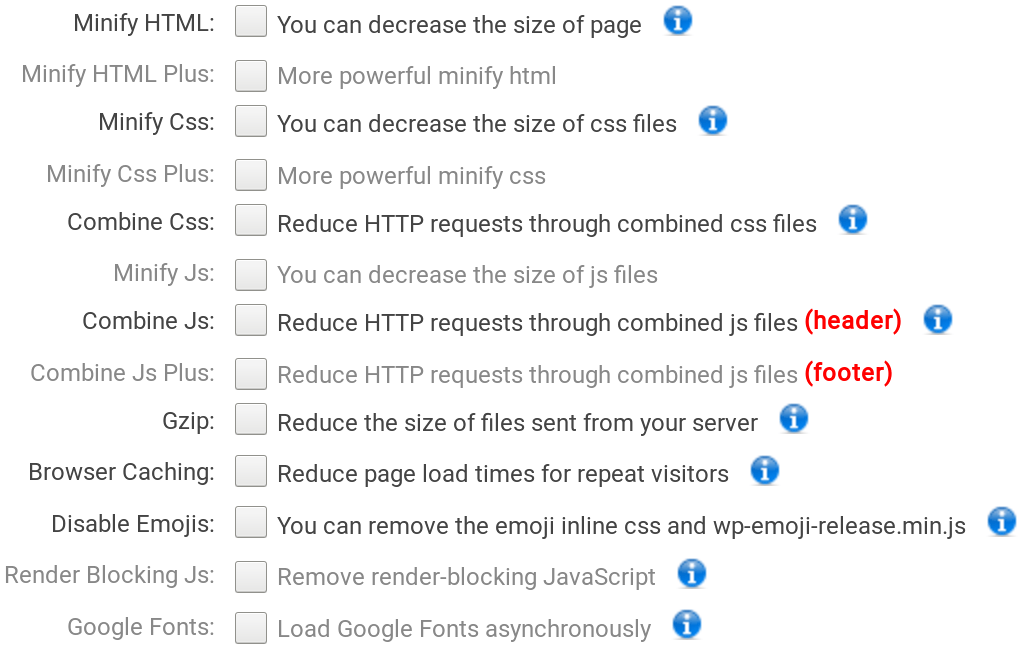Click the Google Fonts checkbox
The image size is (1022, 650).
251,627
